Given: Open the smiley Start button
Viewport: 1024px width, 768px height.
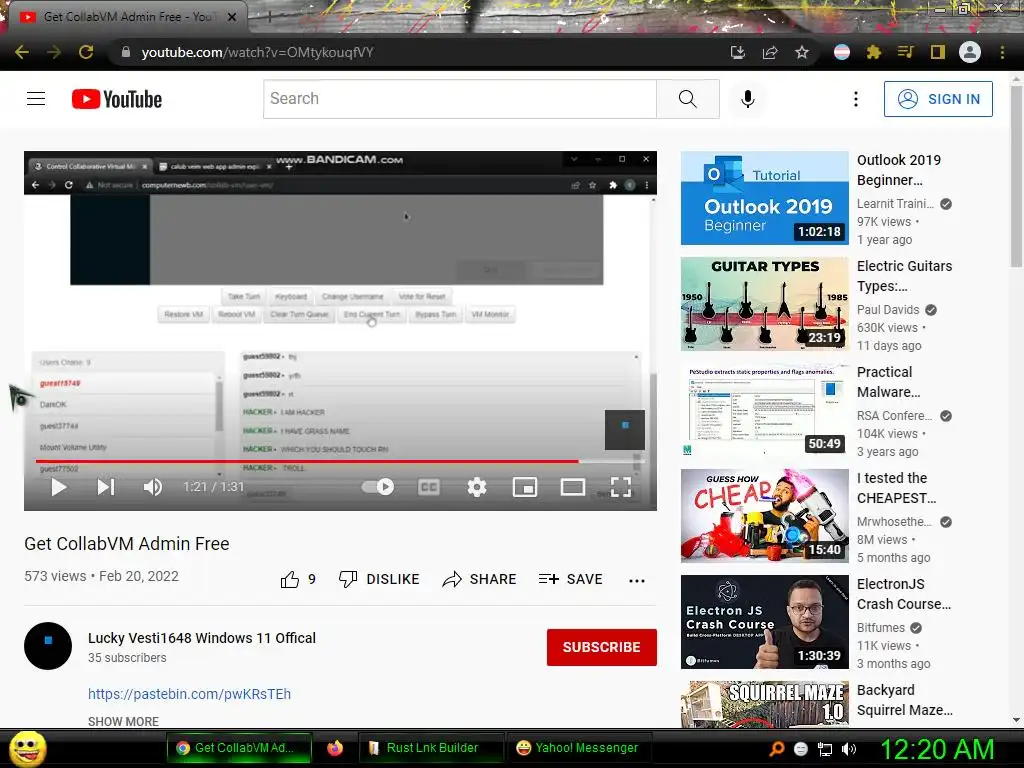Looking at the screenshot, I should point(27,748).
